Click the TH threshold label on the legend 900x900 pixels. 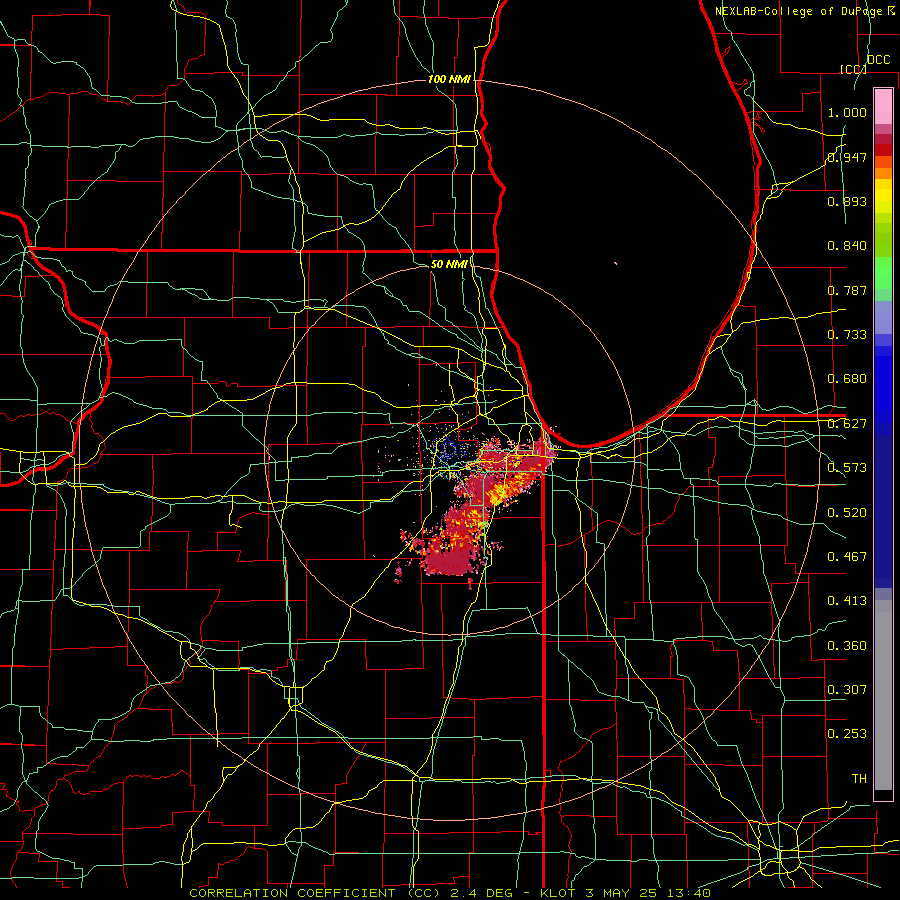pos(859,779)
